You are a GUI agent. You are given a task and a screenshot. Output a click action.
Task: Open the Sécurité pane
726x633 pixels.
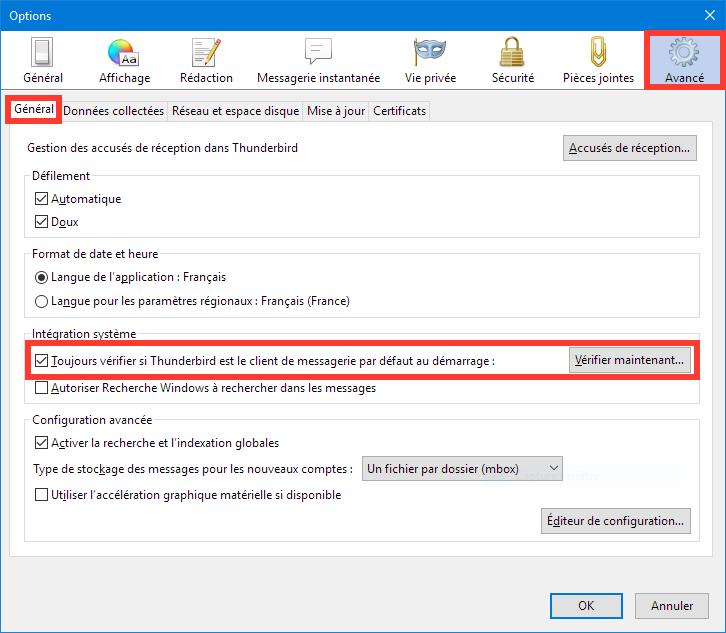[513, 60]
